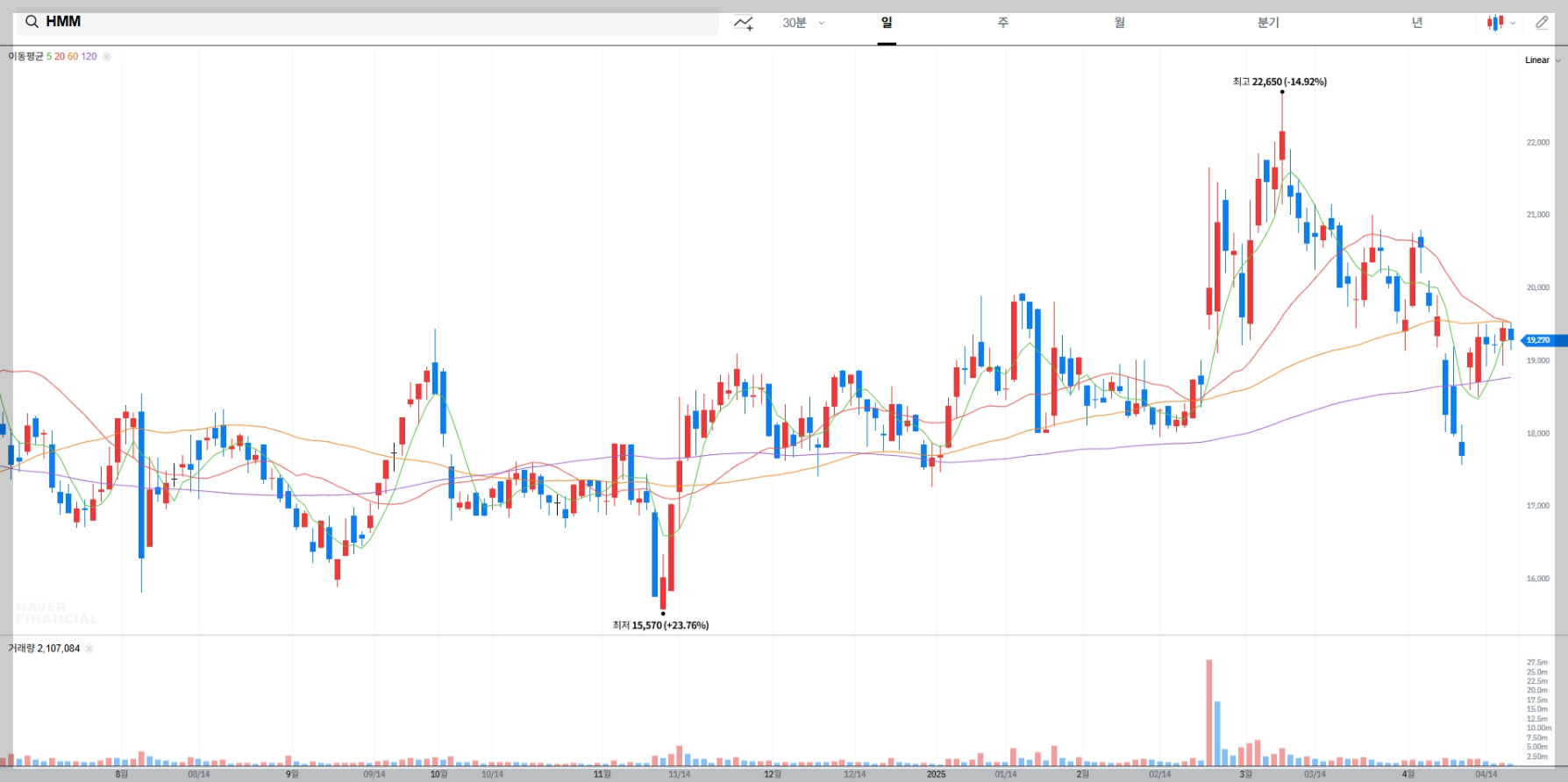The width and height of the screenshot is (1568, 782).
Task: Click the 11/14 date axis label
Action: point(679,774)
